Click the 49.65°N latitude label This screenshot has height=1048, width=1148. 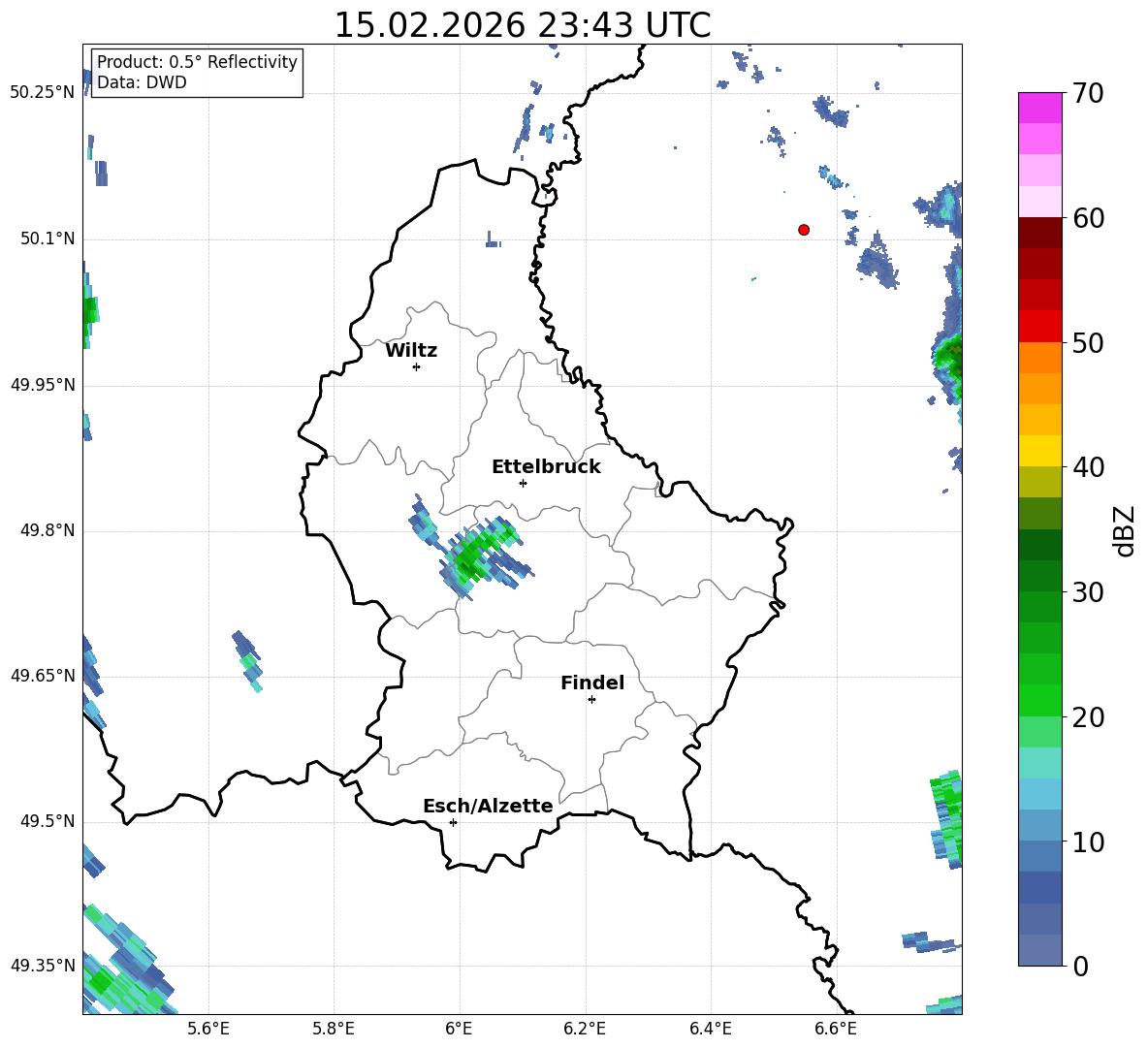point(43,676)
